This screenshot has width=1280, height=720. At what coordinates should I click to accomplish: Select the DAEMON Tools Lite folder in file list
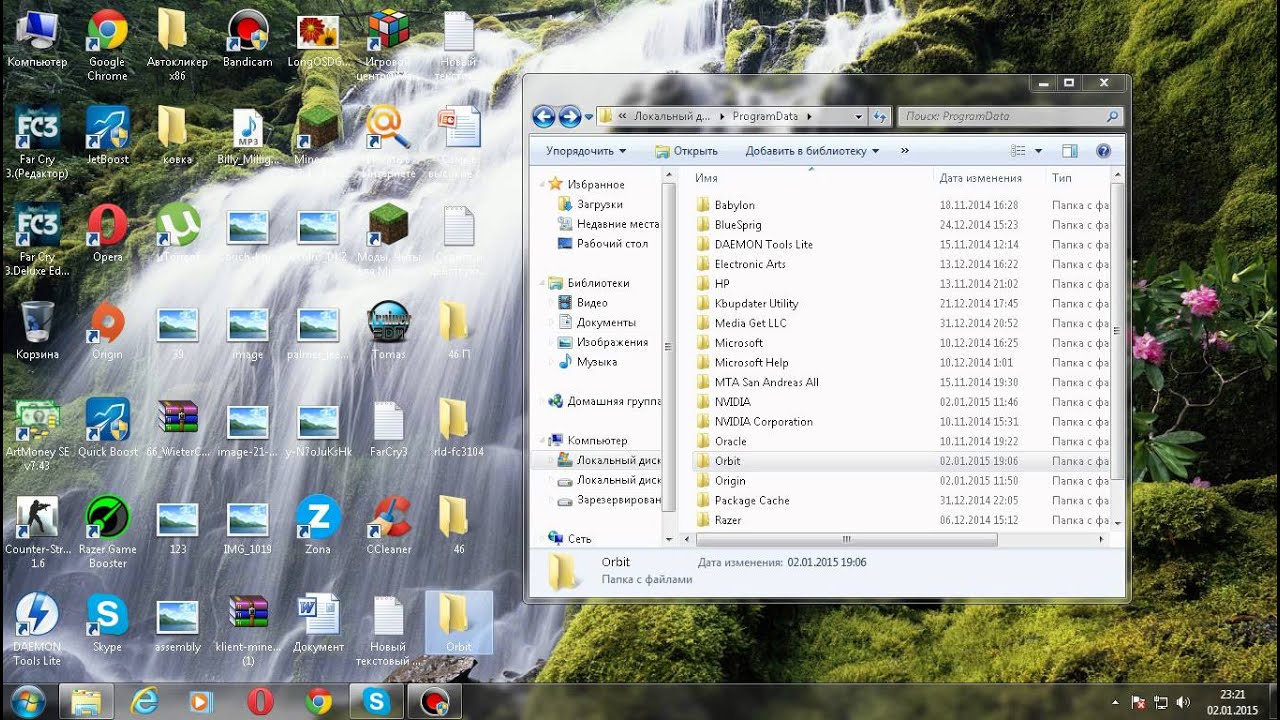click(x=754, y=244)
